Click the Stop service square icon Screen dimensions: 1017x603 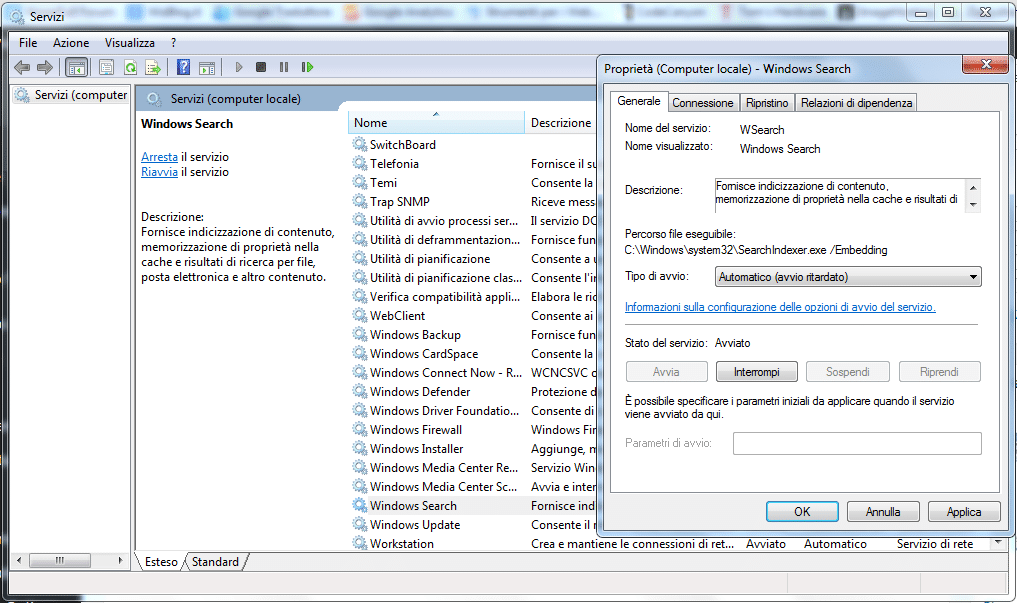tap(261, 67)
